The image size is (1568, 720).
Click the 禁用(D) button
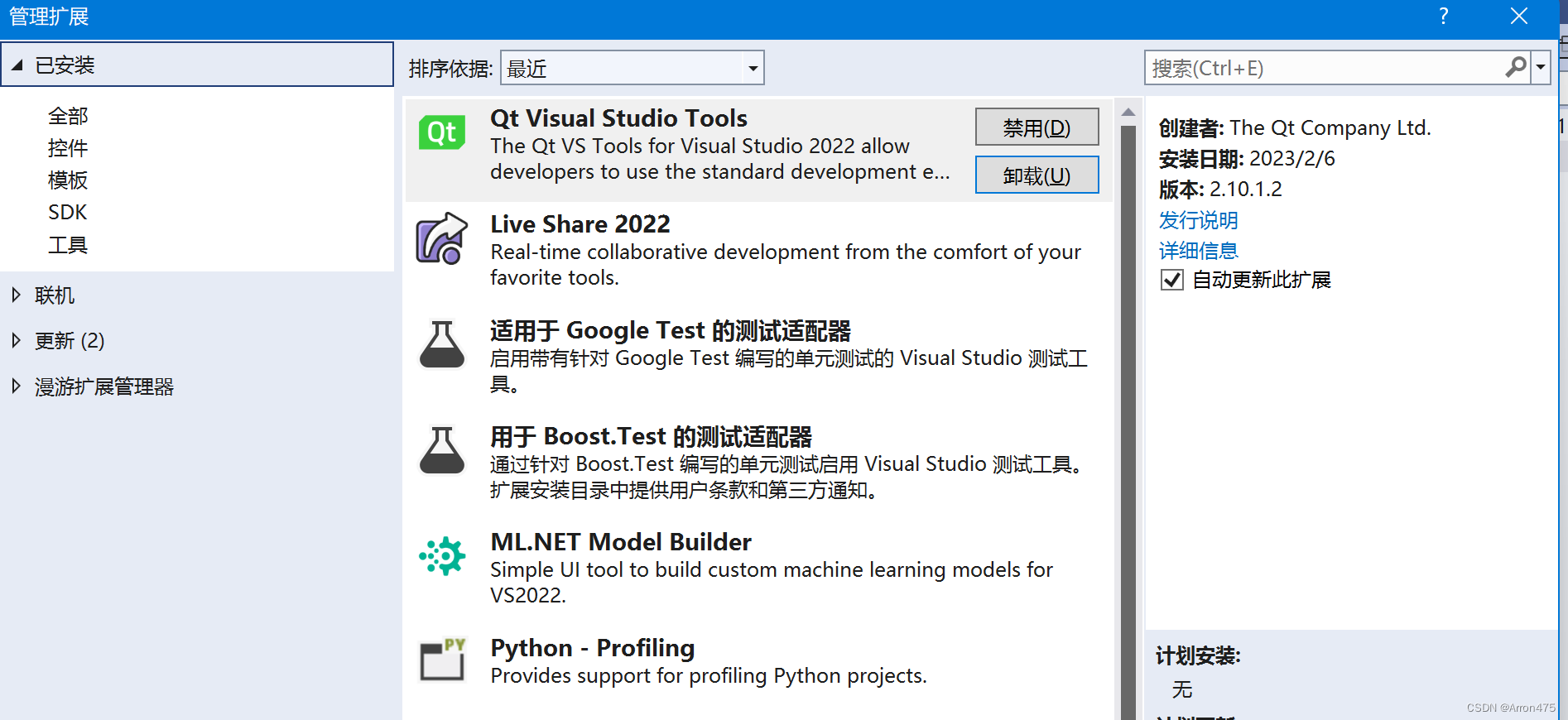click(x=1037, y=127)
